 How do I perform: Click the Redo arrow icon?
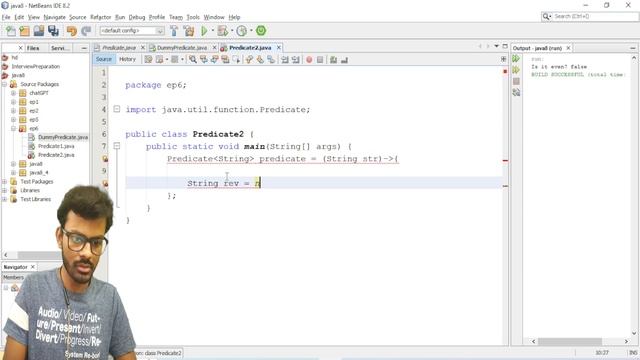pos(86,31)
